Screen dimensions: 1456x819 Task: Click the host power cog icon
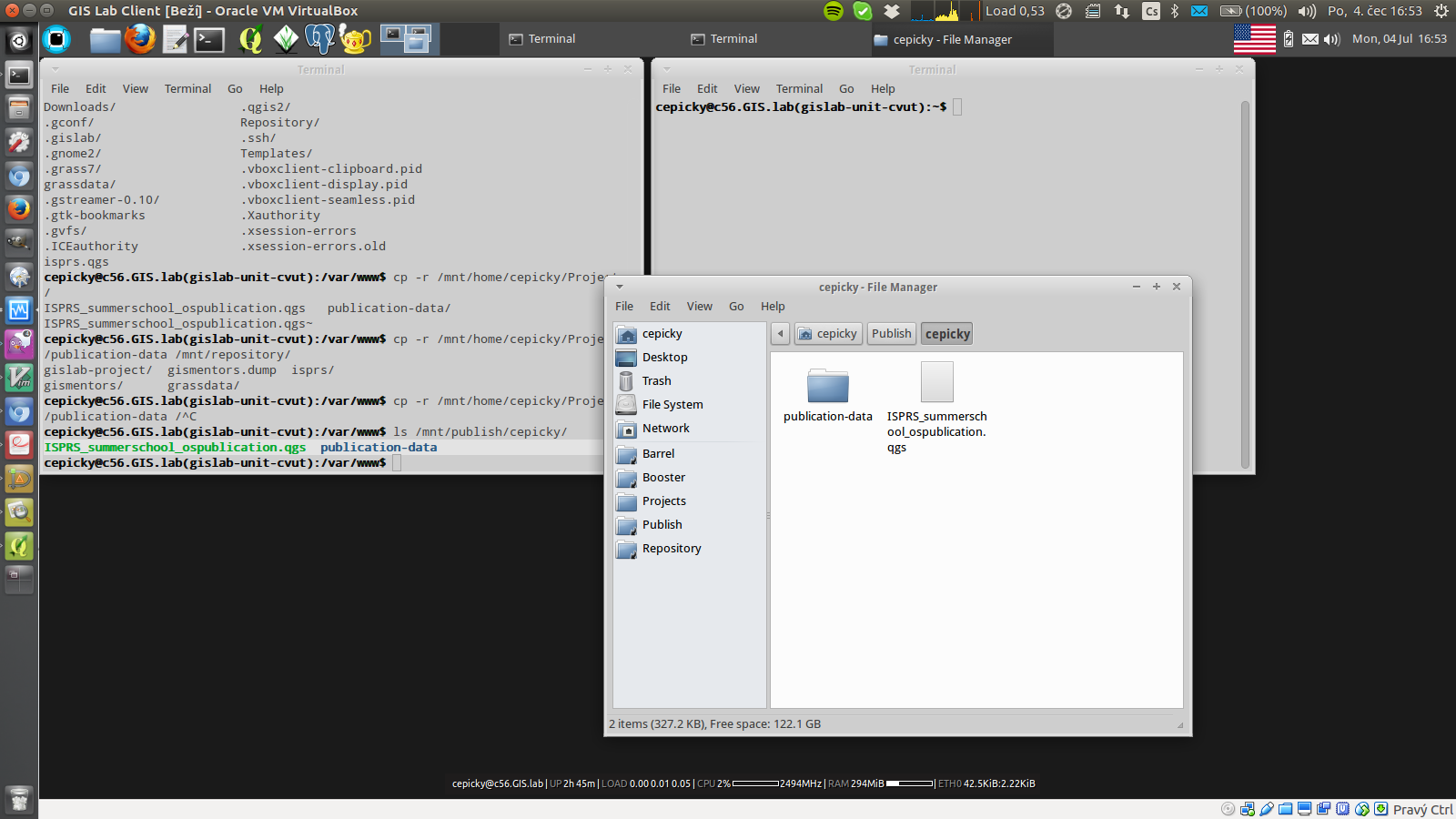click(x=1441, y=11)
